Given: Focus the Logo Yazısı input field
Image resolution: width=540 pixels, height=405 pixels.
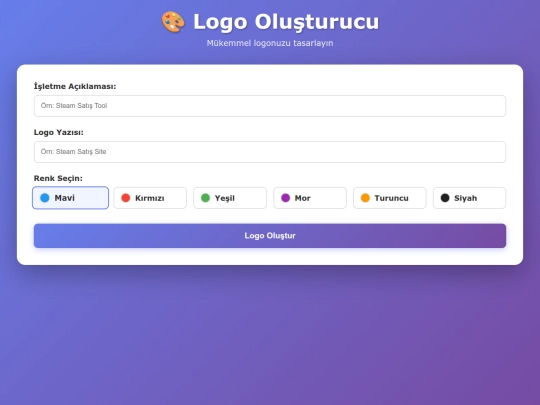Looking at the screenshot, I should (x=270, y=152).
